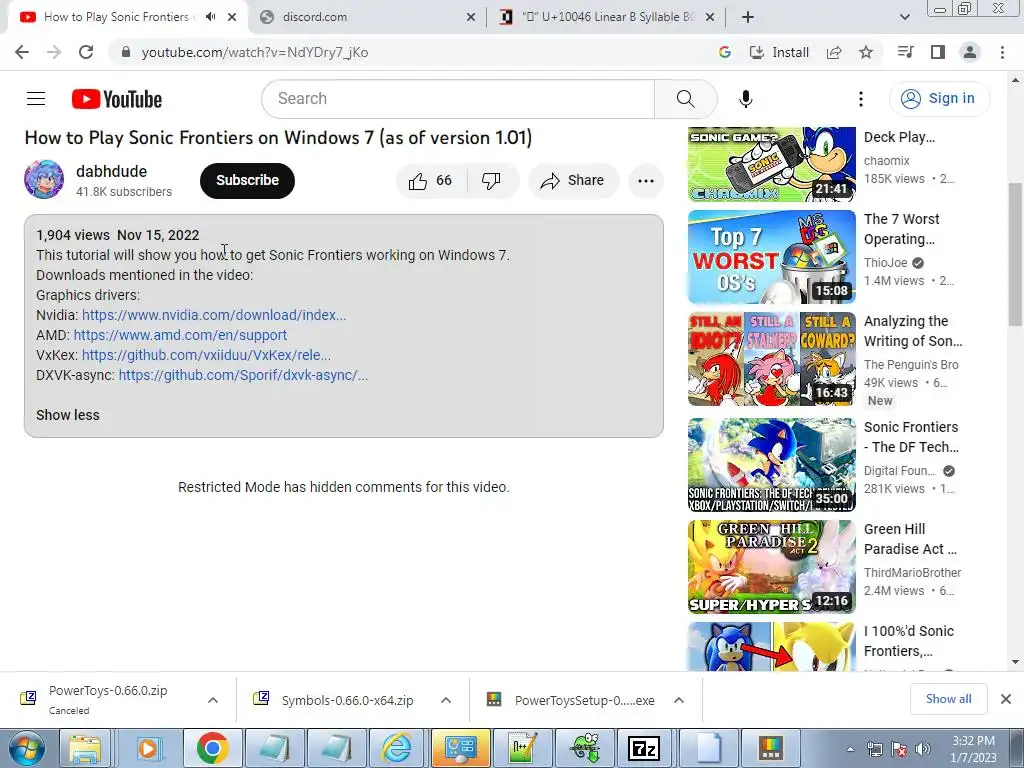Click the volume icon in system tray
Viewport: 1024px width, 768px height.
[x=922, y=749]
